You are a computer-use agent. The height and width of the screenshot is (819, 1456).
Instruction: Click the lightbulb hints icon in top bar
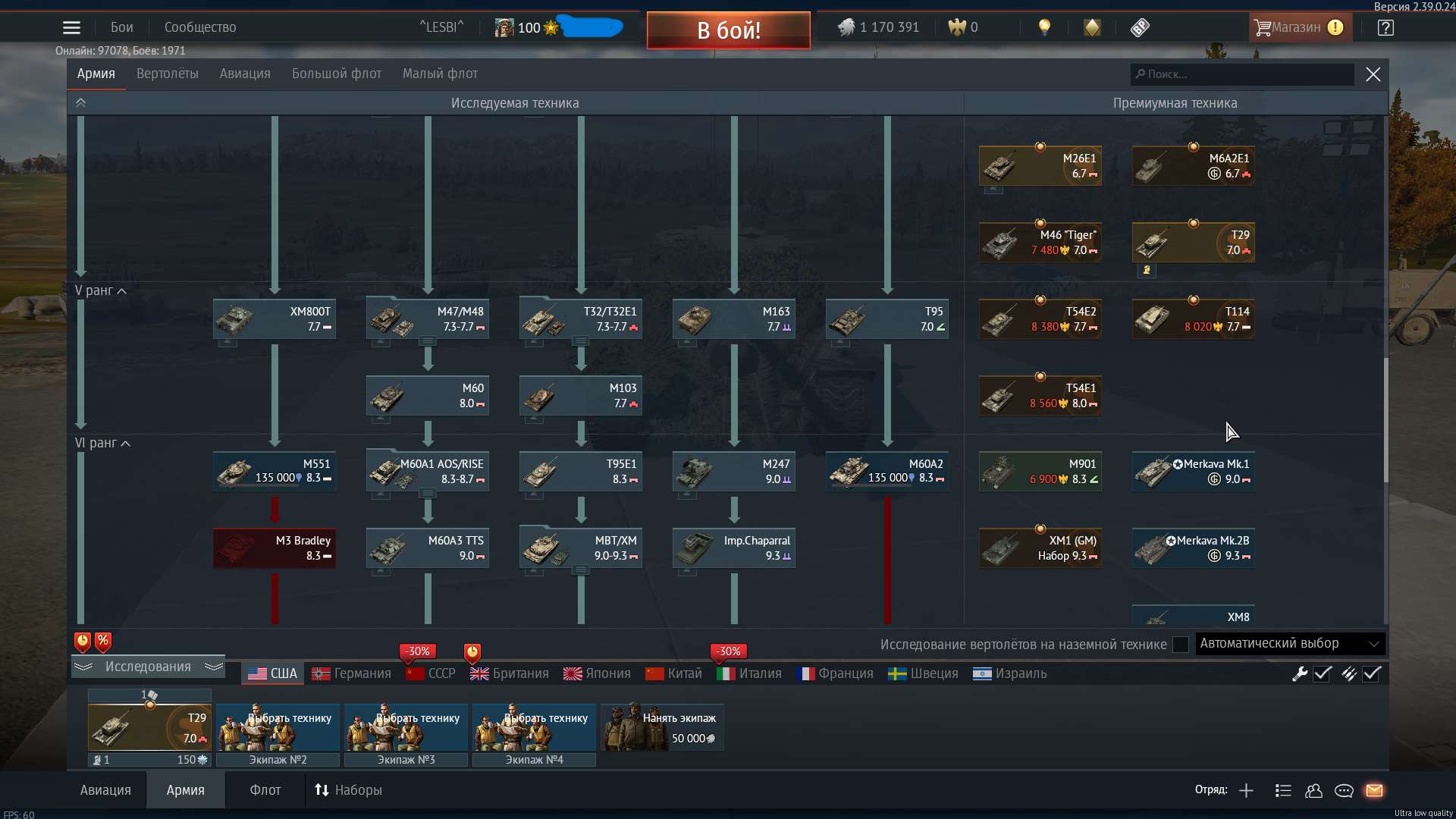pos(1044,27)
